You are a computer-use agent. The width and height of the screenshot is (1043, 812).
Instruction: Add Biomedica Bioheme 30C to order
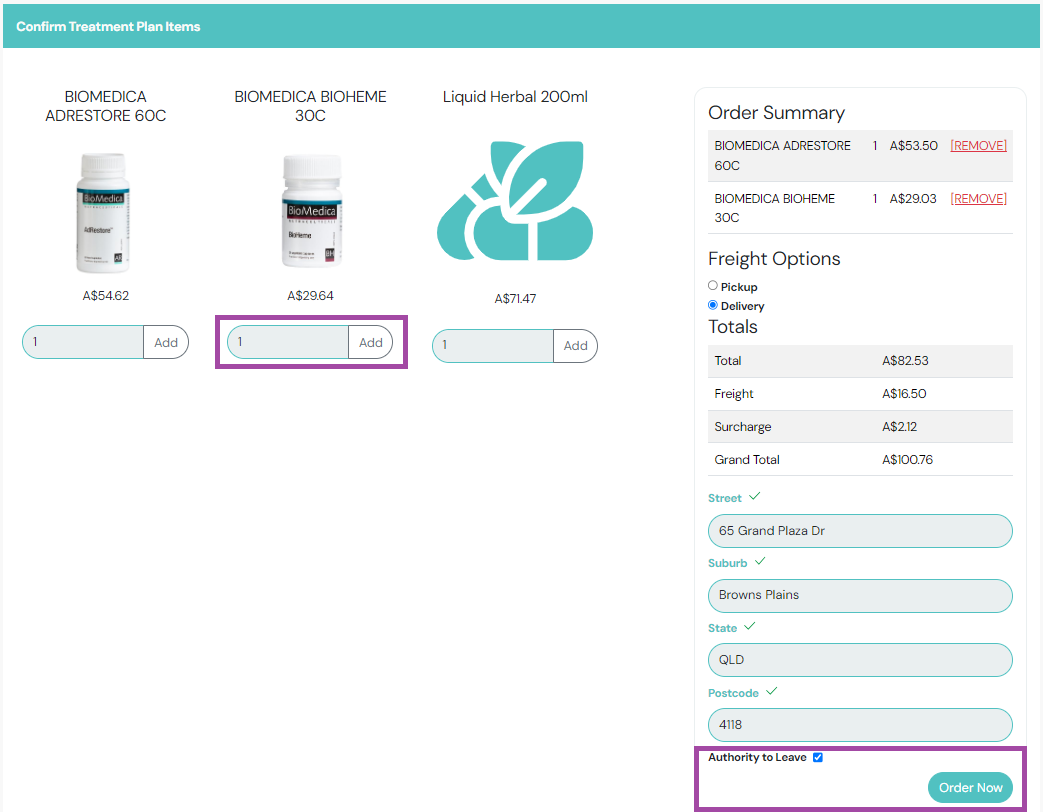click(x=371, y=342)
